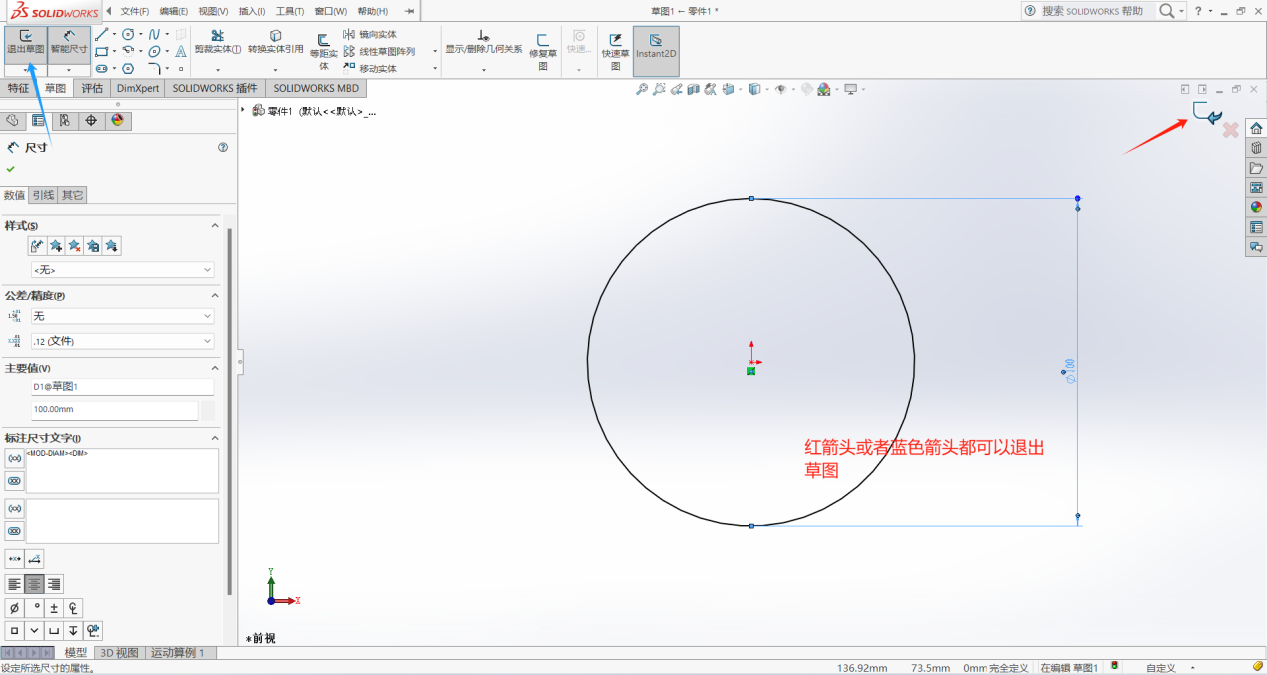Switch to the 引线 property tab

(x=42, y=195)
